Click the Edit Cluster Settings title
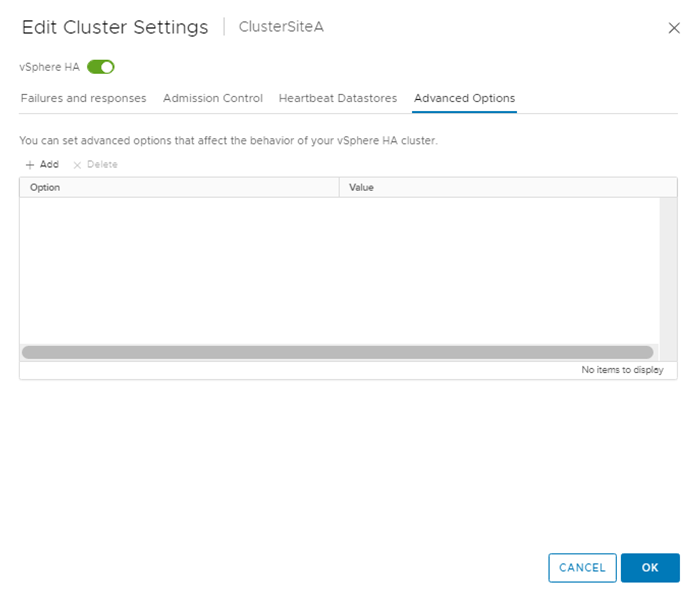This screenshot has width=697, height=599. (115, 27)
